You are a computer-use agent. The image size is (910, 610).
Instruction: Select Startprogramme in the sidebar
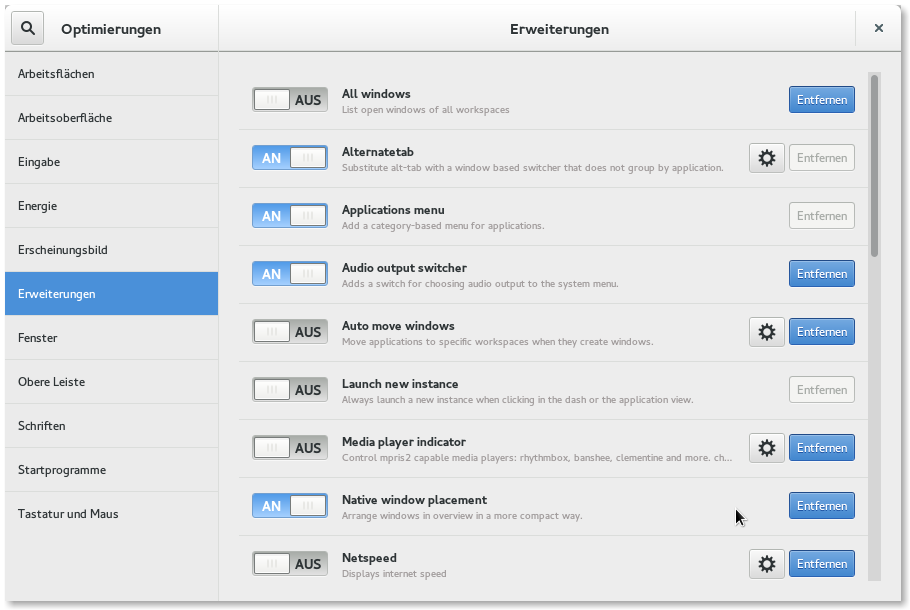click(x=111, y=470)
